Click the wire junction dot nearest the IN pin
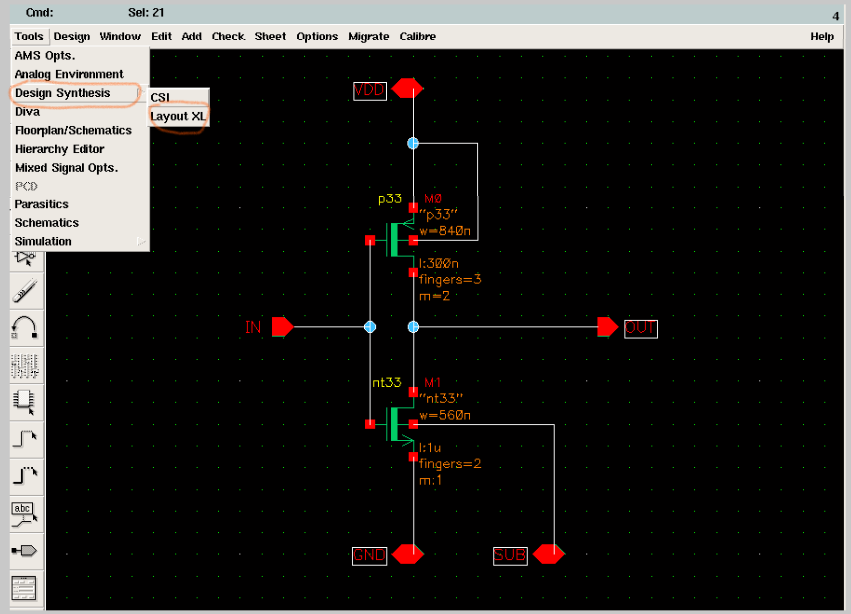 (370, 327)
